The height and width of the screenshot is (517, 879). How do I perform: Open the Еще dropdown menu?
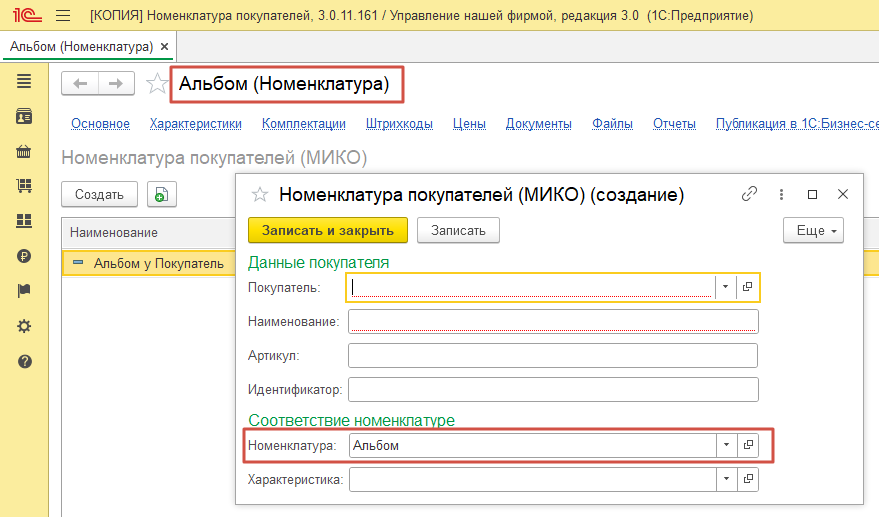tap(813, 230)
